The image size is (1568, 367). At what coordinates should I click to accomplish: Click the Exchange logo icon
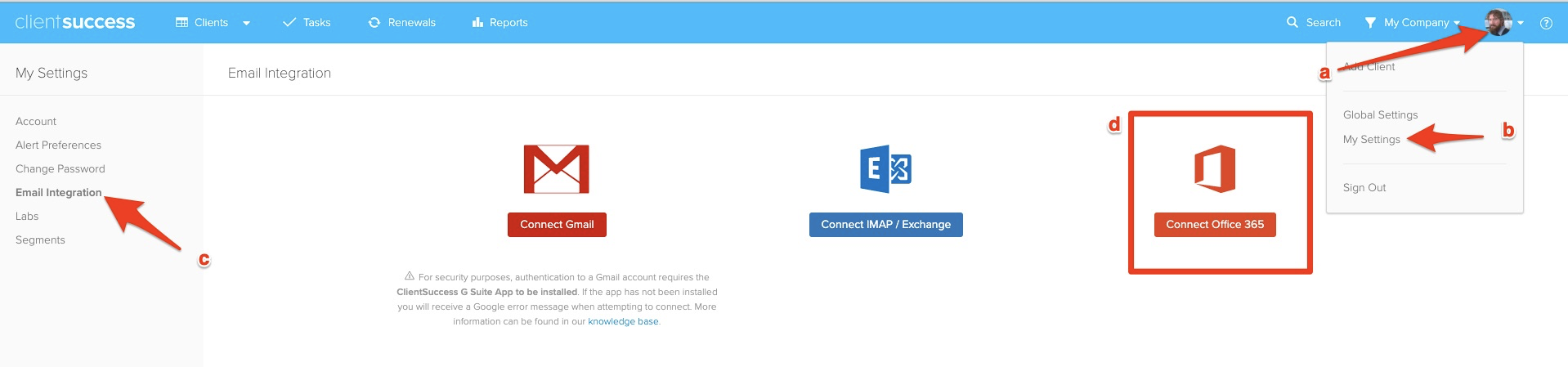885,169
